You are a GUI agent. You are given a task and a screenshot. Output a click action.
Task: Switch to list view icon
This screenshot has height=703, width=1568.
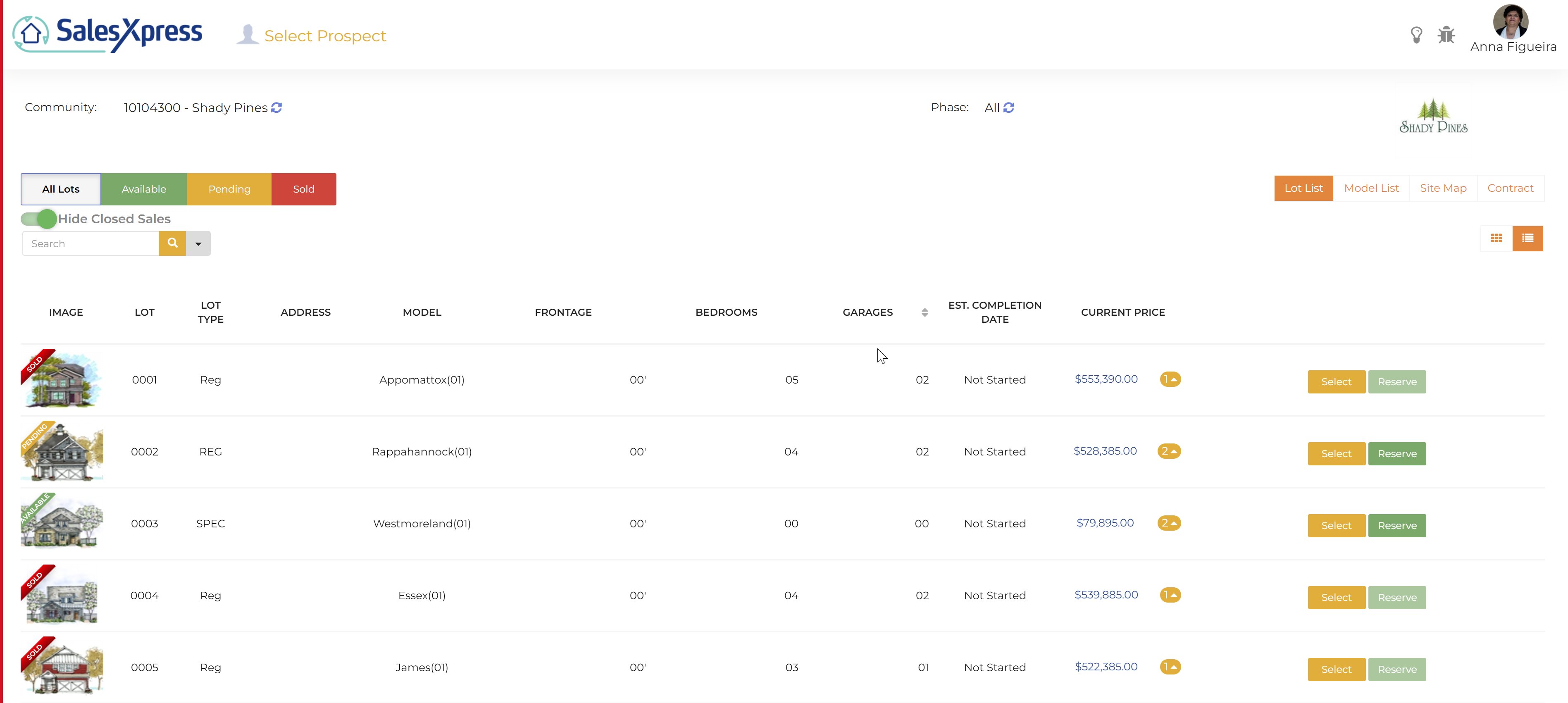click(x=1527, y=238)
